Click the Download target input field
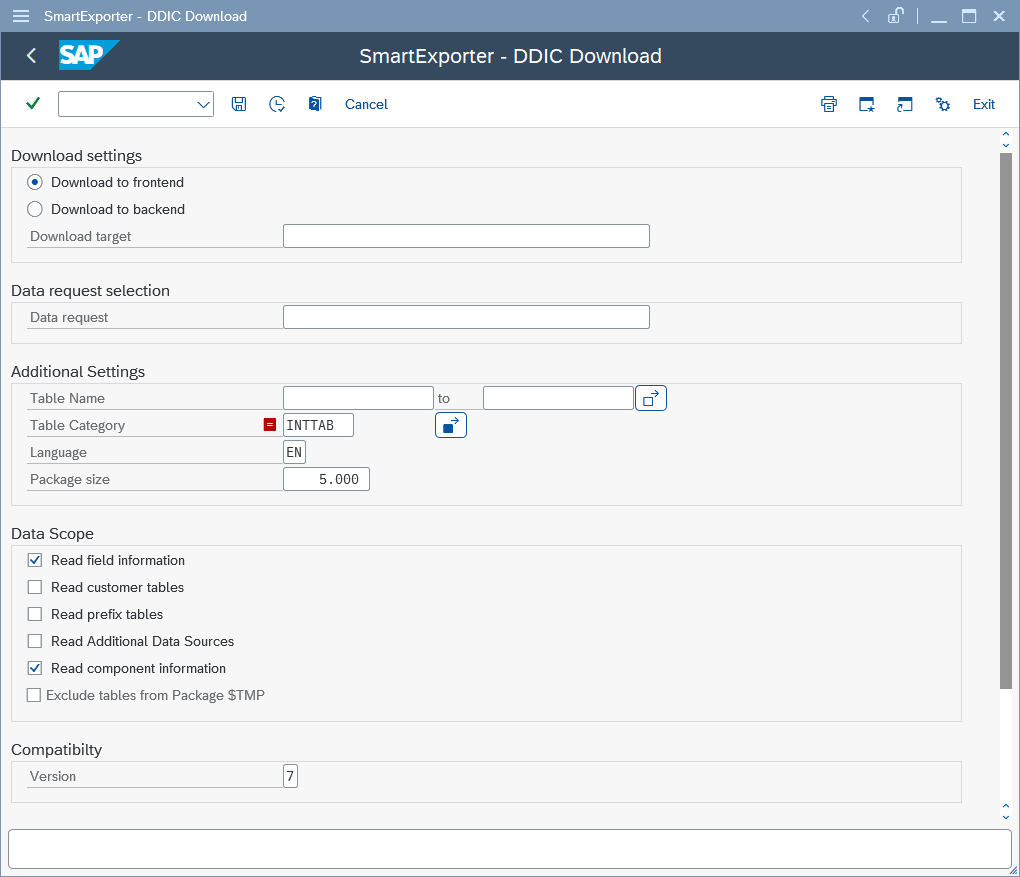 pyautogui.click(x=466, y=236)
